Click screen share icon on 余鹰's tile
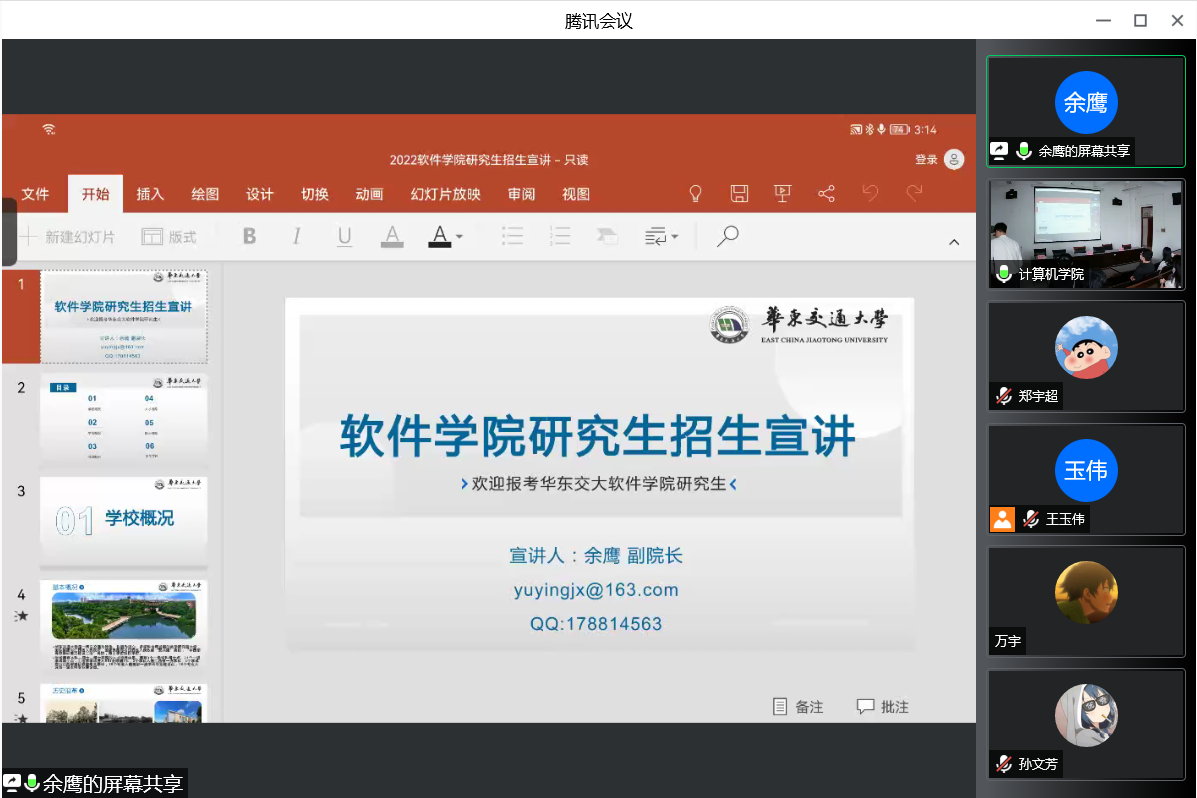The image size is (1197, 798). [x=999, y=150]
